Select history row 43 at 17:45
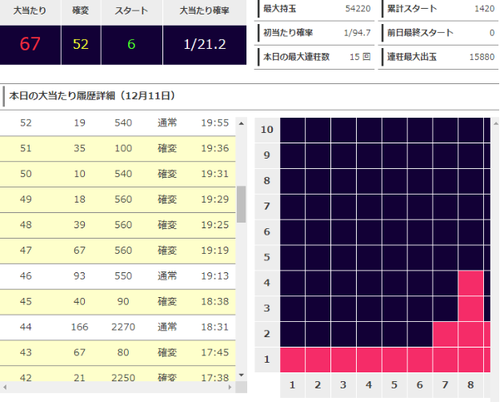500x406 pixels. tap(118, 353)
